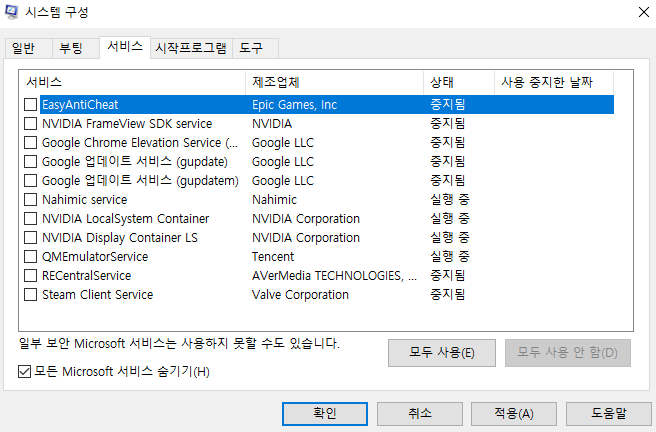
Task: Close the 시스템 구성 window
Action: (x=644, y=12)
